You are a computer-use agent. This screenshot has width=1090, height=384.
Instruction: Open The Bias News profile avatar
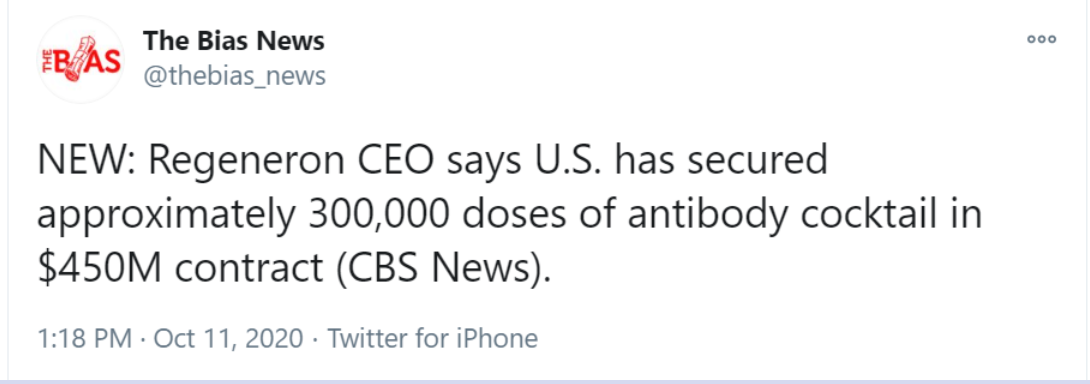[x=81, y=61]
